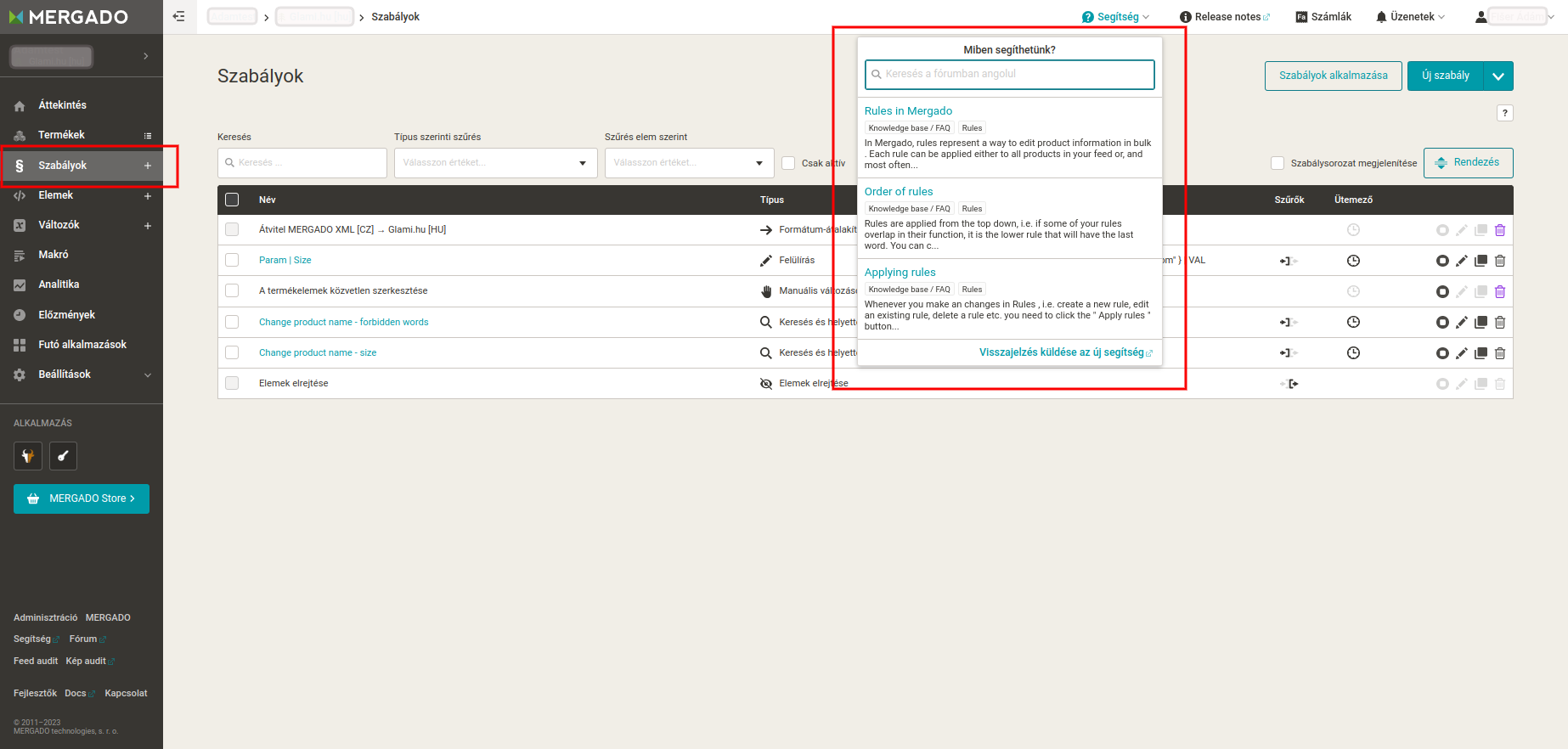Open Analitika from the sidebar menu
The image size is (1568, 749).
coord(59,284)
